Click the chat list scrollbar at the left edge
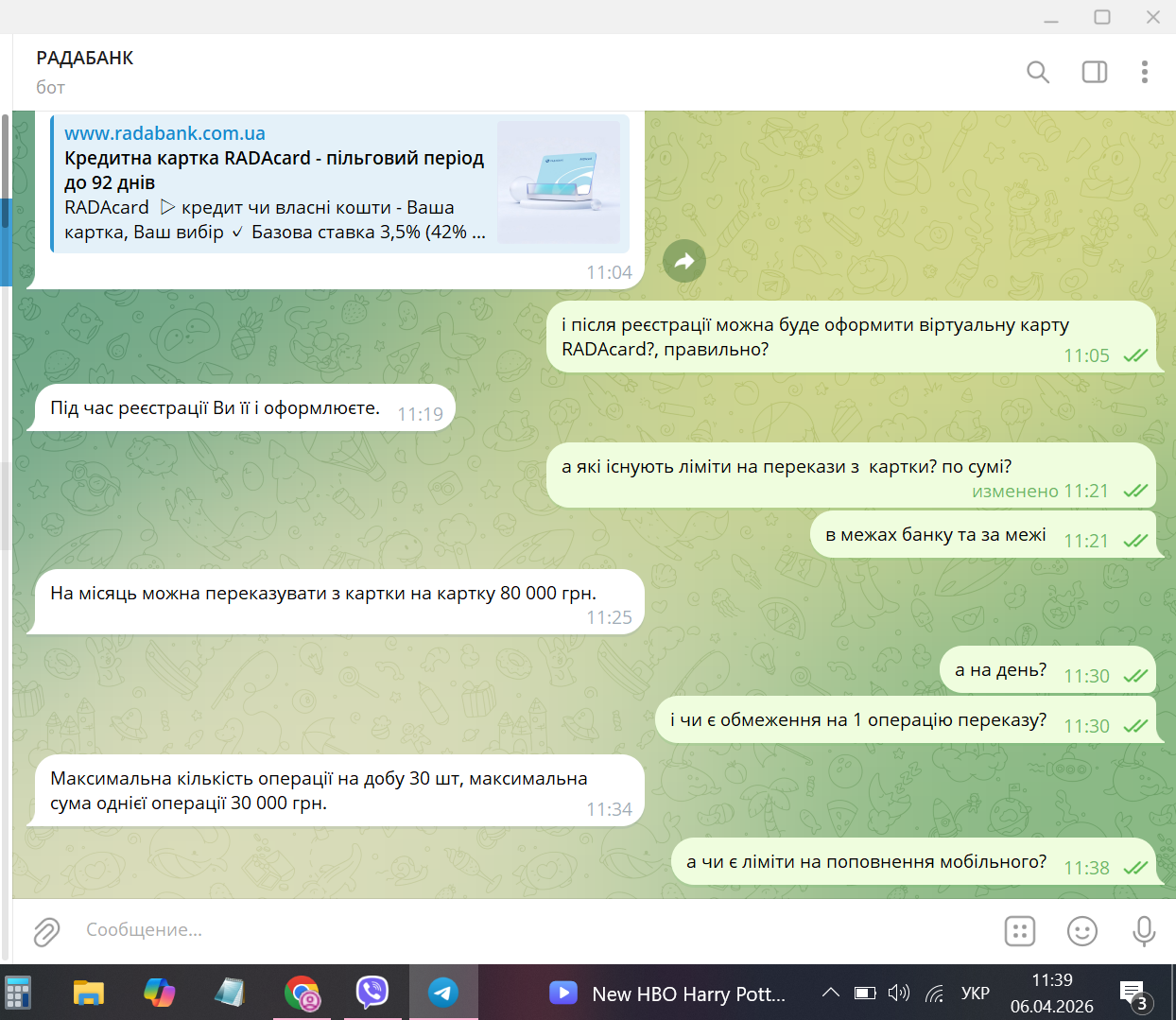This screenshot has width=1176, height=1020. coord(5,170)
